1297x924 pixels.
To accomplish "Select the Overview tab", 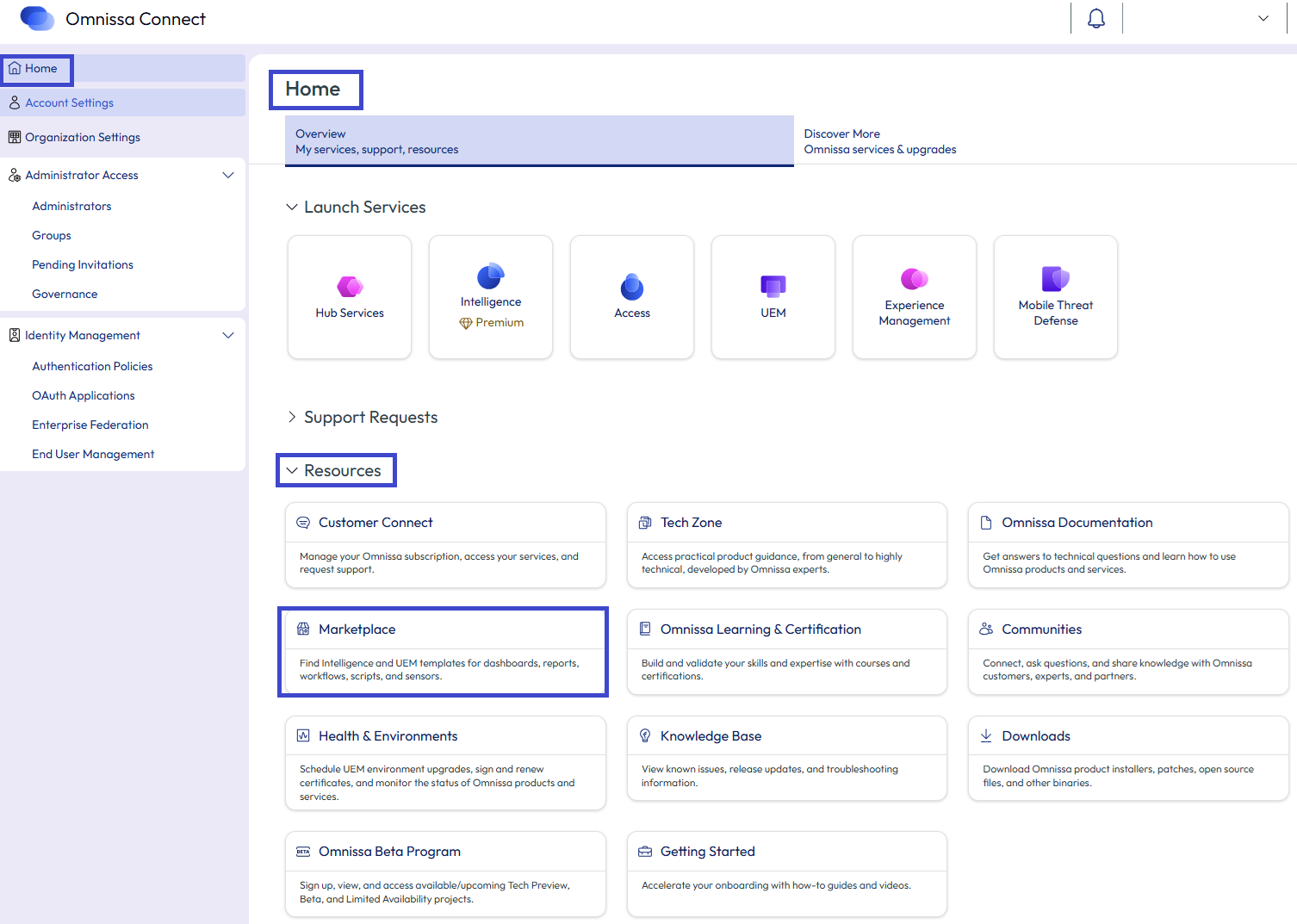I will pyautogui.click(x=539, y=141).
